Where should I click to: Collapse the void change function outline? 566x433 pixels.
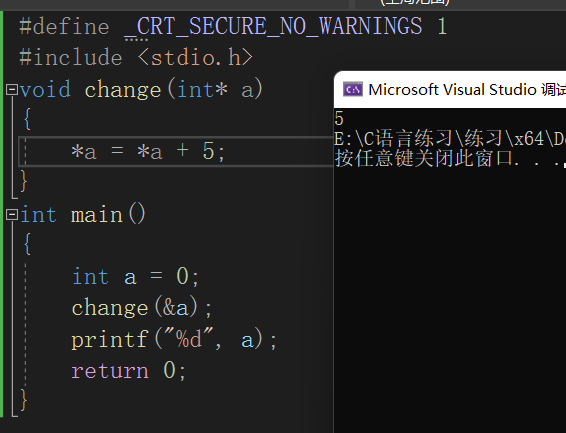coord(12,89)
